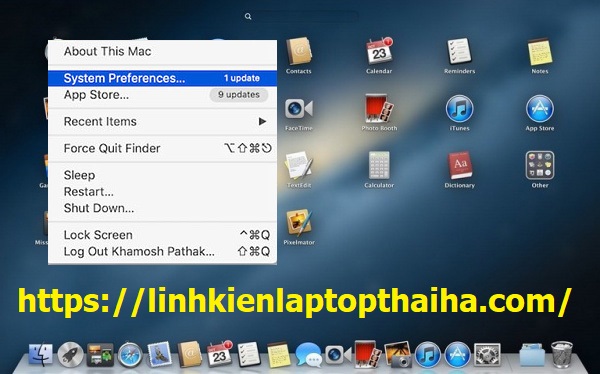
Task: Select Lock Screen menu item
Action: (162, 235)
